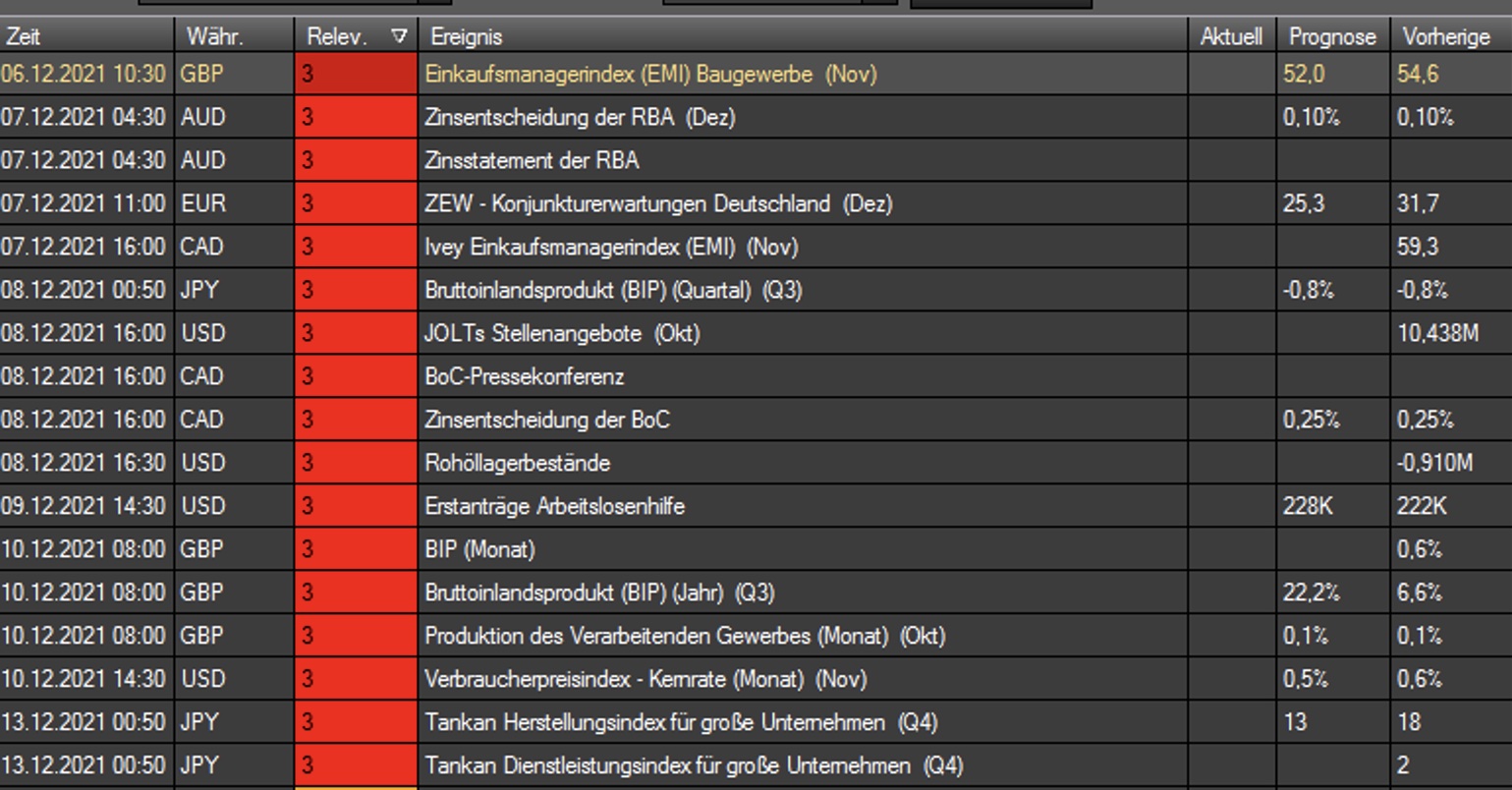The height and width of the screenshot is (790, 1512).
Task: Click red relevance cell for BIP (Monat)
Action: tap(356, 550)
